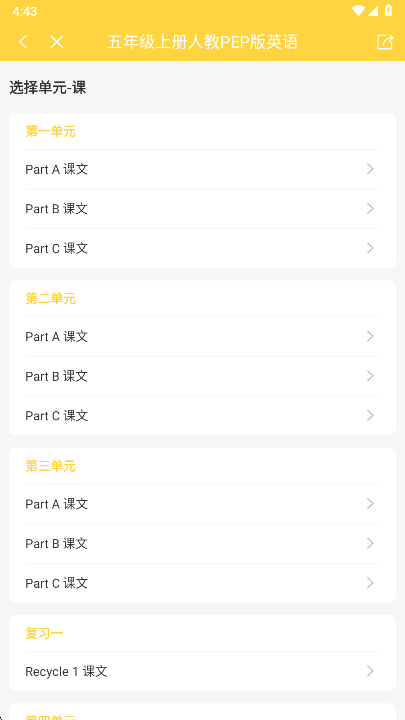Open Recycle 1 课文 lesson
The image size is (405, 720).
pyautogui.click(x=202, y=672)
